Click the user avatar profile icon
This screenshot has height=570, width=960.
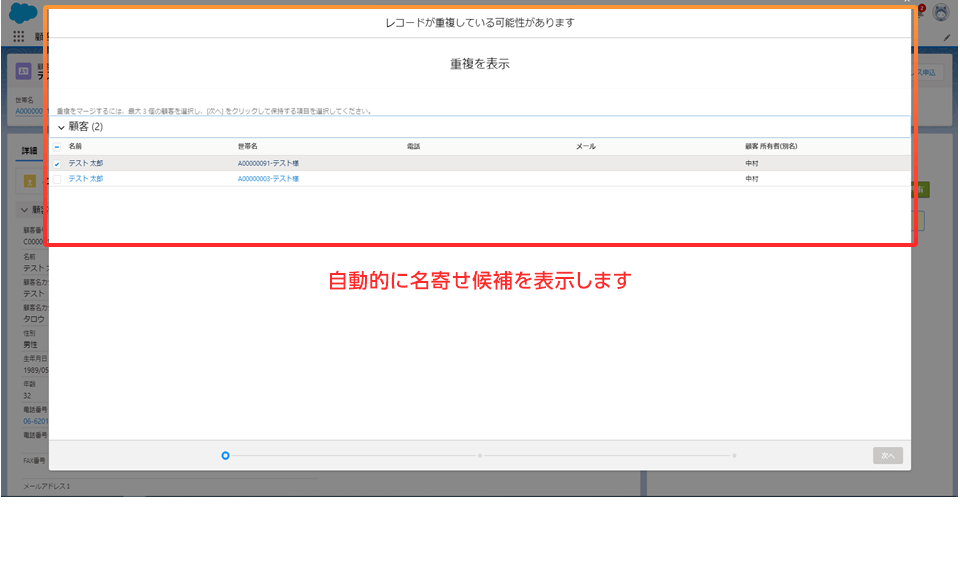click(x=940, y=13)
